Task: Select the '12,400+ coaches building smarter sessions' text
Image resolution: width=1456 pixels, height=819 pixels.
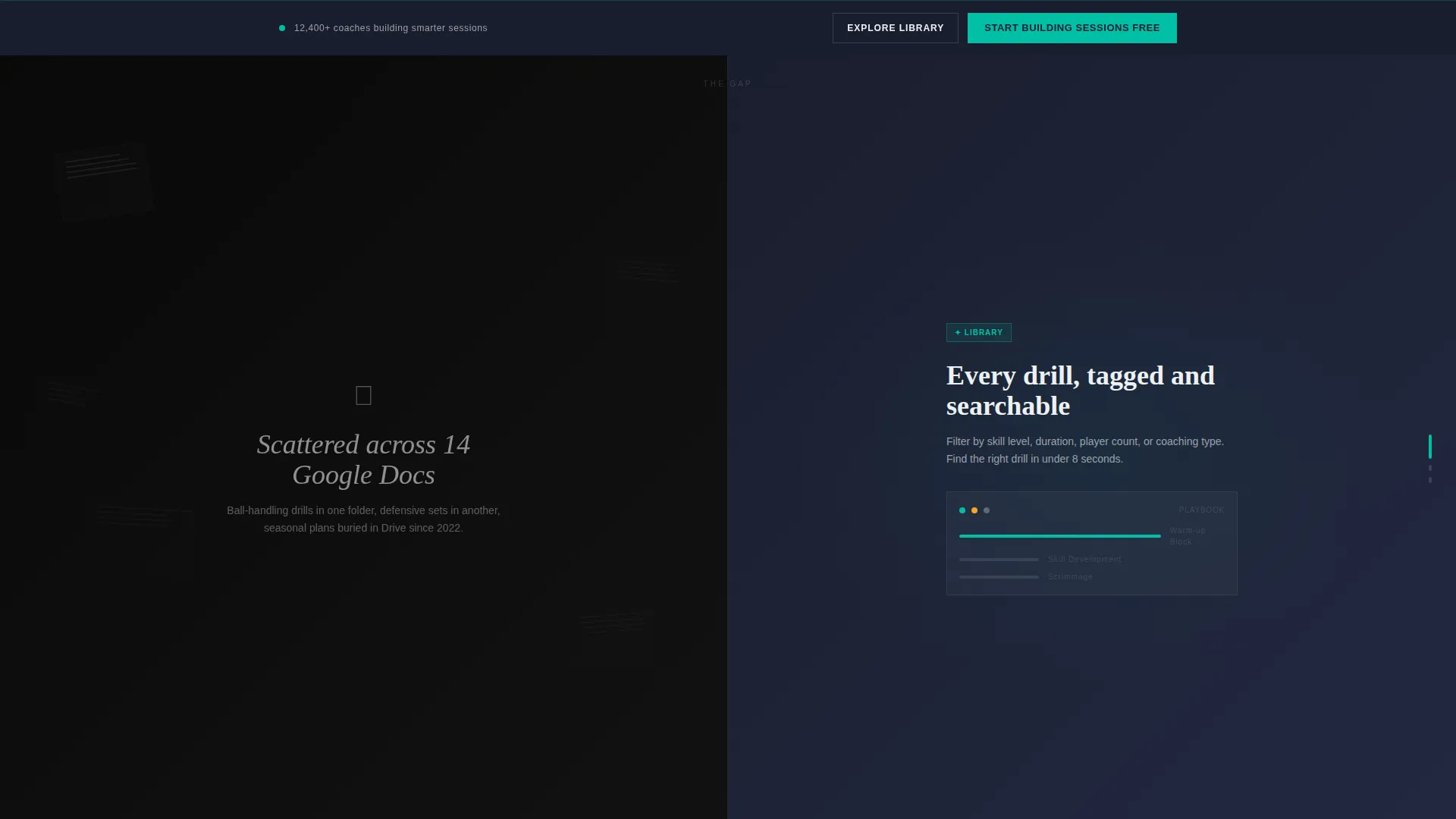Action: point(391,28)
